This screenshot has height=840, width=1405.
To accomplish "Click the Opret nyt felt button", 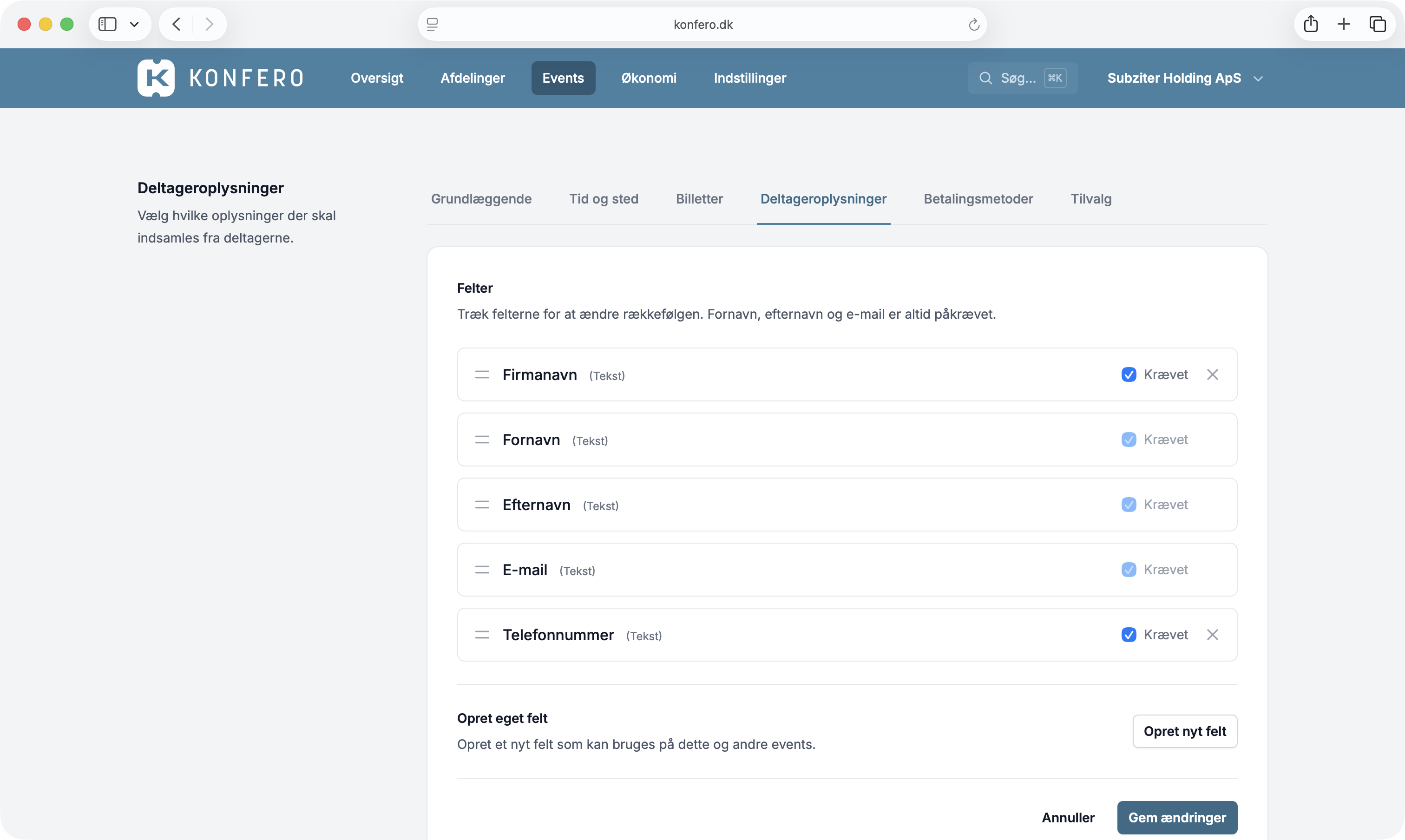I will 1184,731.
